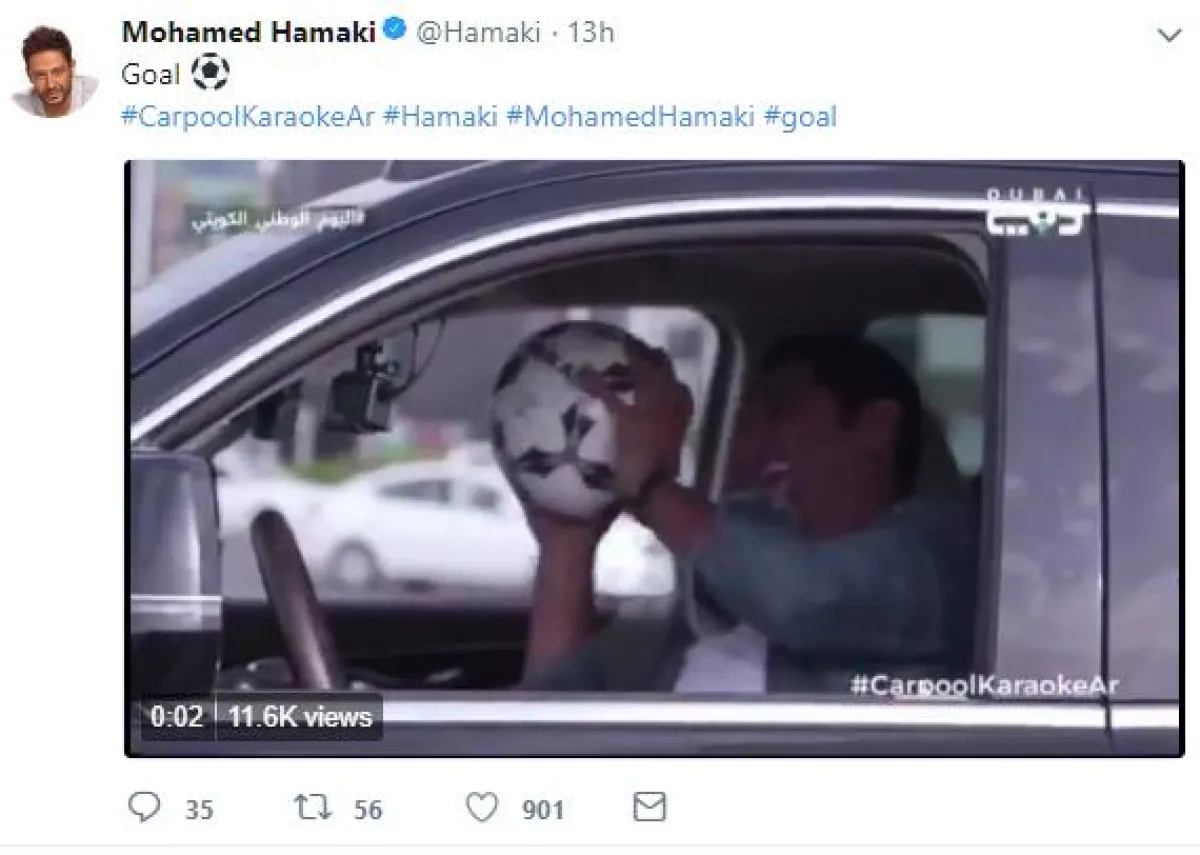The width and height of the screenshot is (1200, 855).
Task: Open the #CarpoolKaraokeAr hashtag link
Action: (x=248, y=117)
